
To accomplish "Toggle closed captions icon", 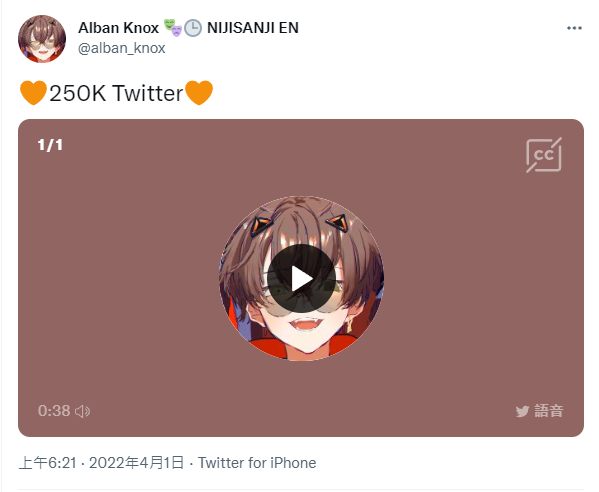I will point(544,155).
